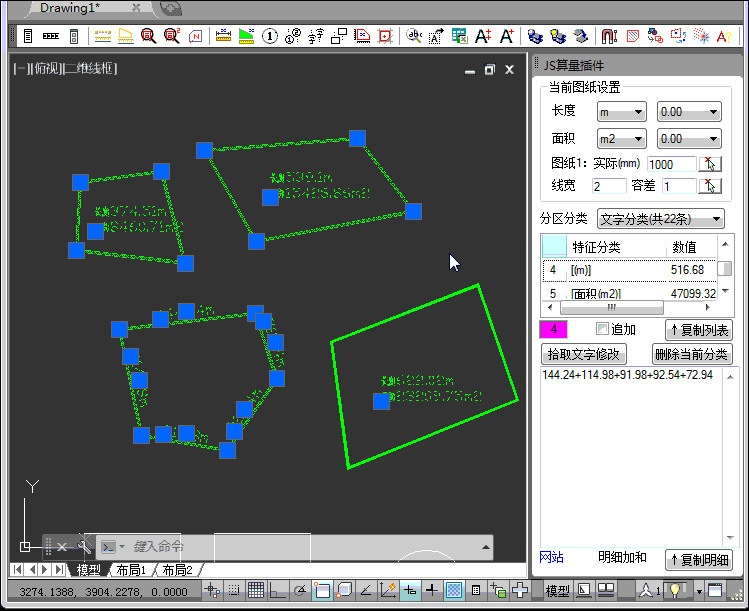This screenshot has width=749, height=611.
Task: Click the magenta color swatch labeled 4
Action: 554,329
